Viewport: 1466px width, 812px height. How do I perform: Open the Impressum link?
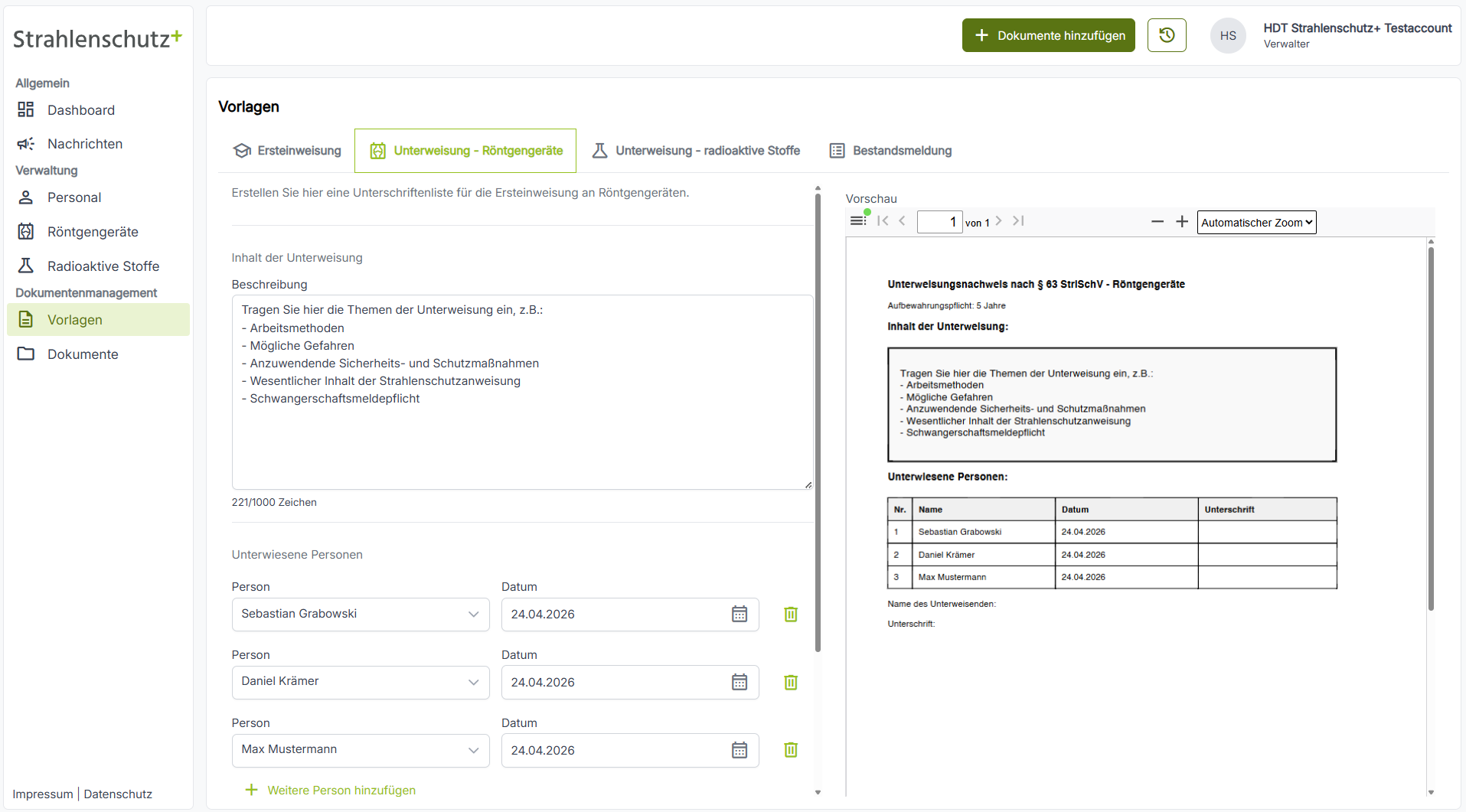pyautogui.click(x=43, y=794)
